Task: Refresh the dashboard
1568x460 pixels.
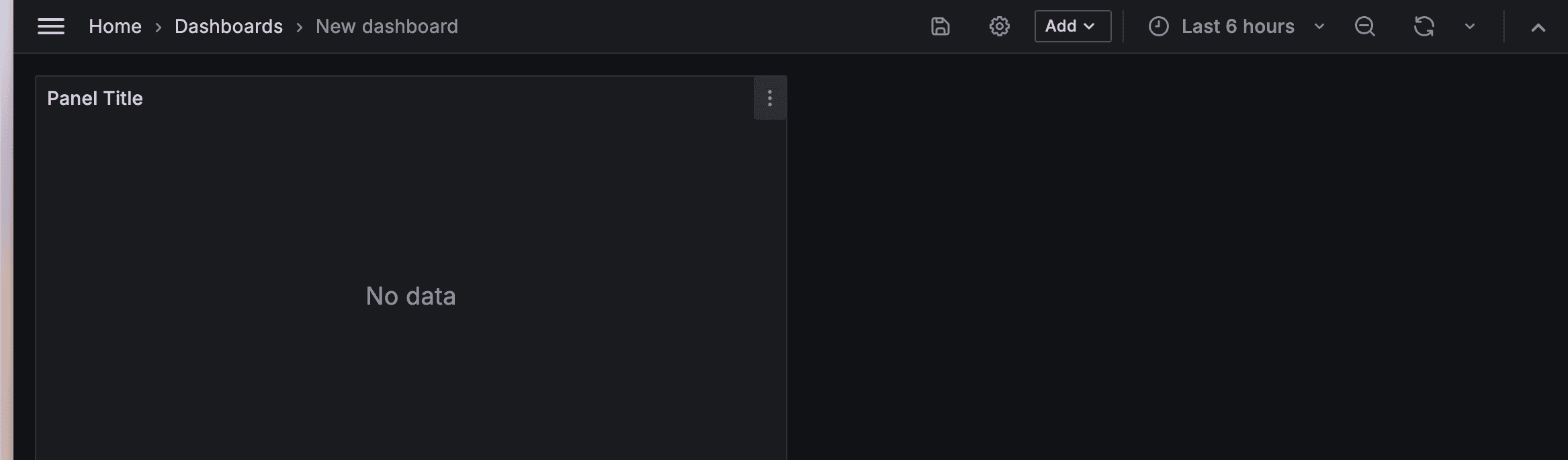Action: pyautogui.click(x=1425, y=26)
